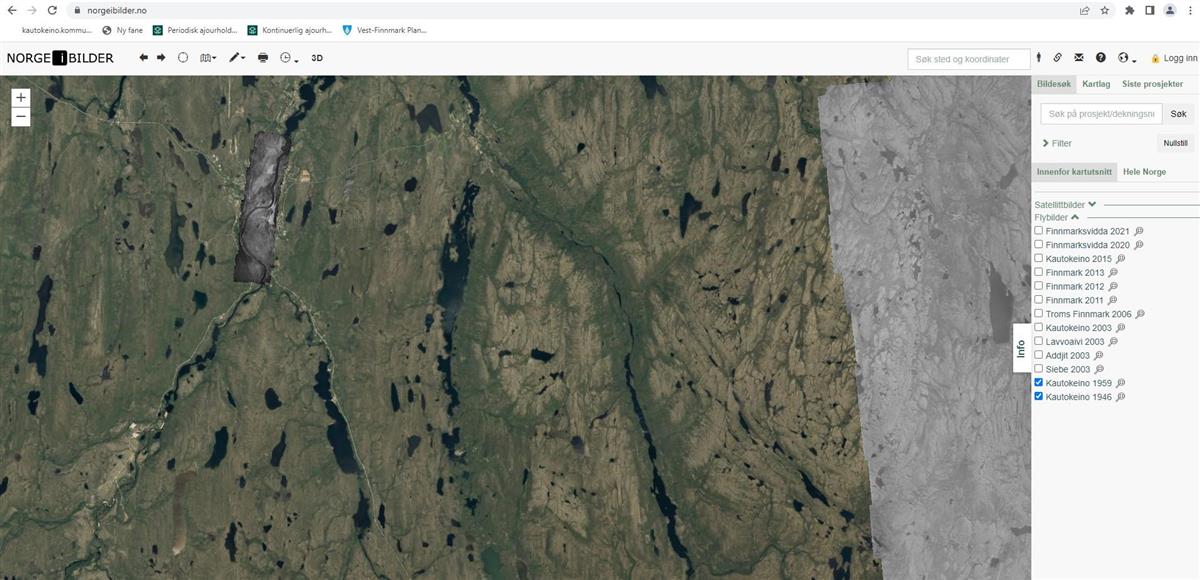Go to next map view arrow

tap(161, 58)
